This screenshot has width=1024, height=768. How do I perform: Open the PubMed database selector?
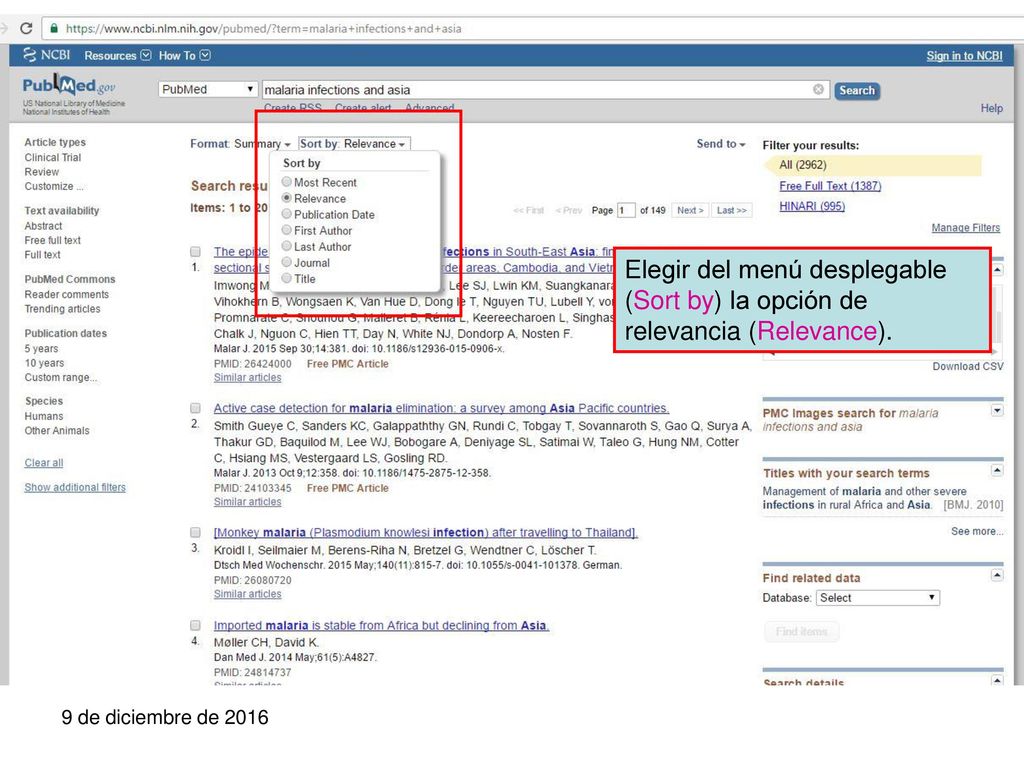pos(208,89)
